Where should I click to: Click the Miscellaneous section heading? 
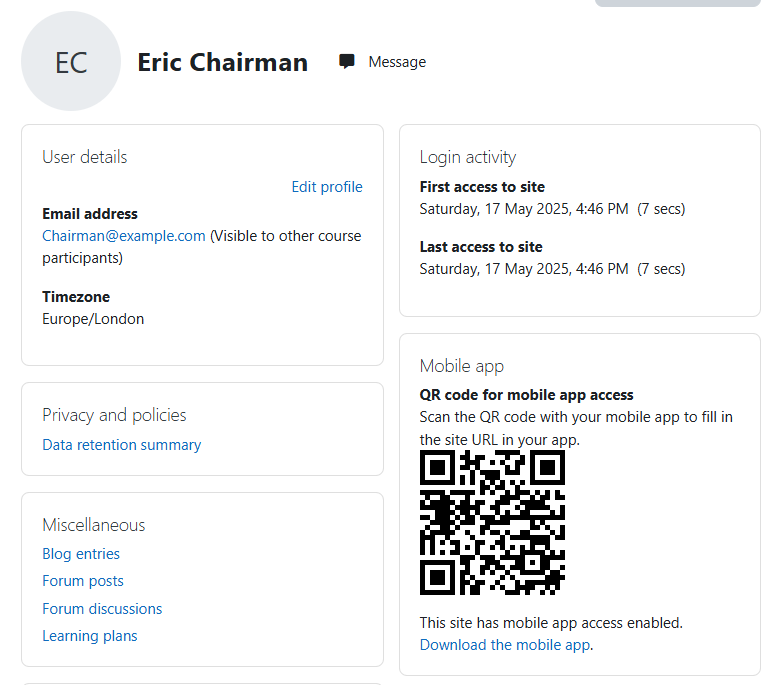click(94, 525)
